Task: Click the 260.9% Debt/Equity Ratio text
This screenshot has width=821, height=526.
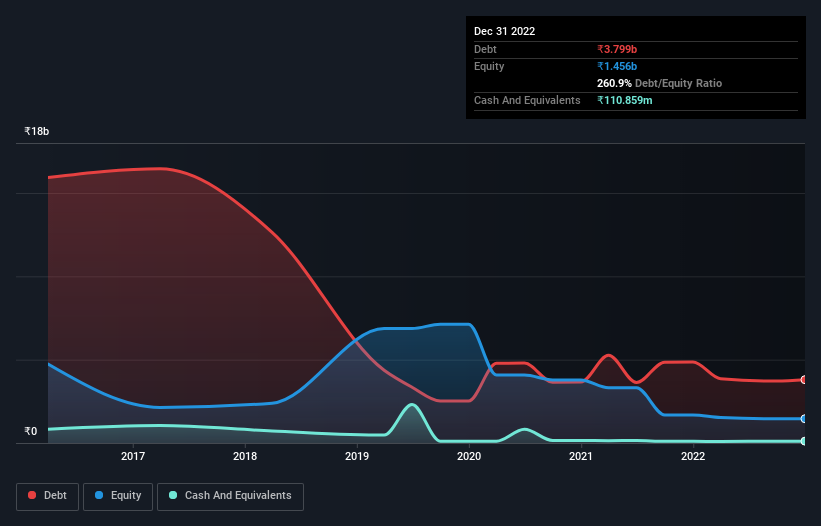Action: pos(660,83)
